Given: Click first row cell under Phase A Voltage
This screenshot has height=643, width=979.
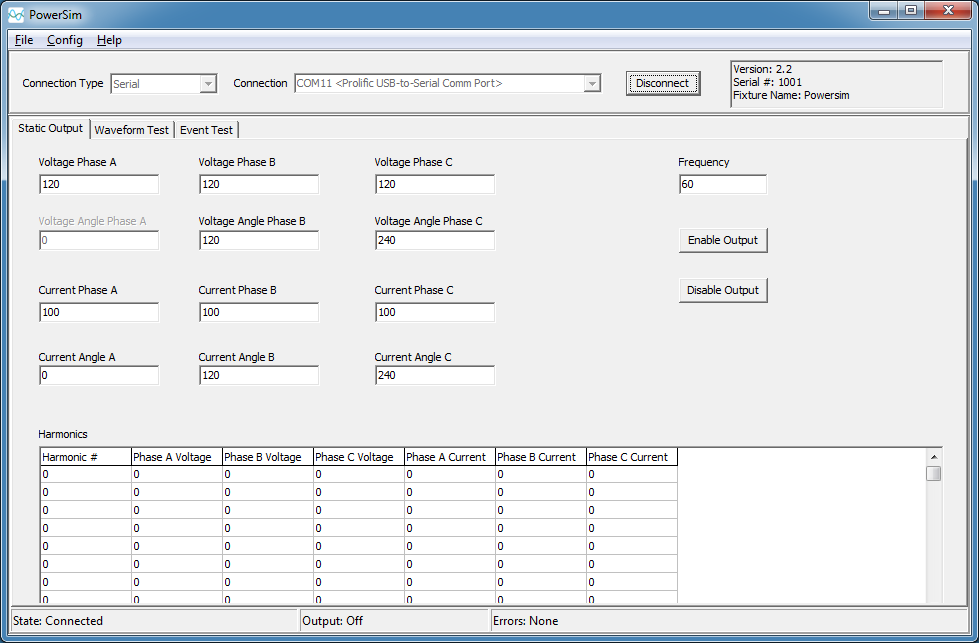Looking at the screenshot, I should point(177,474).
